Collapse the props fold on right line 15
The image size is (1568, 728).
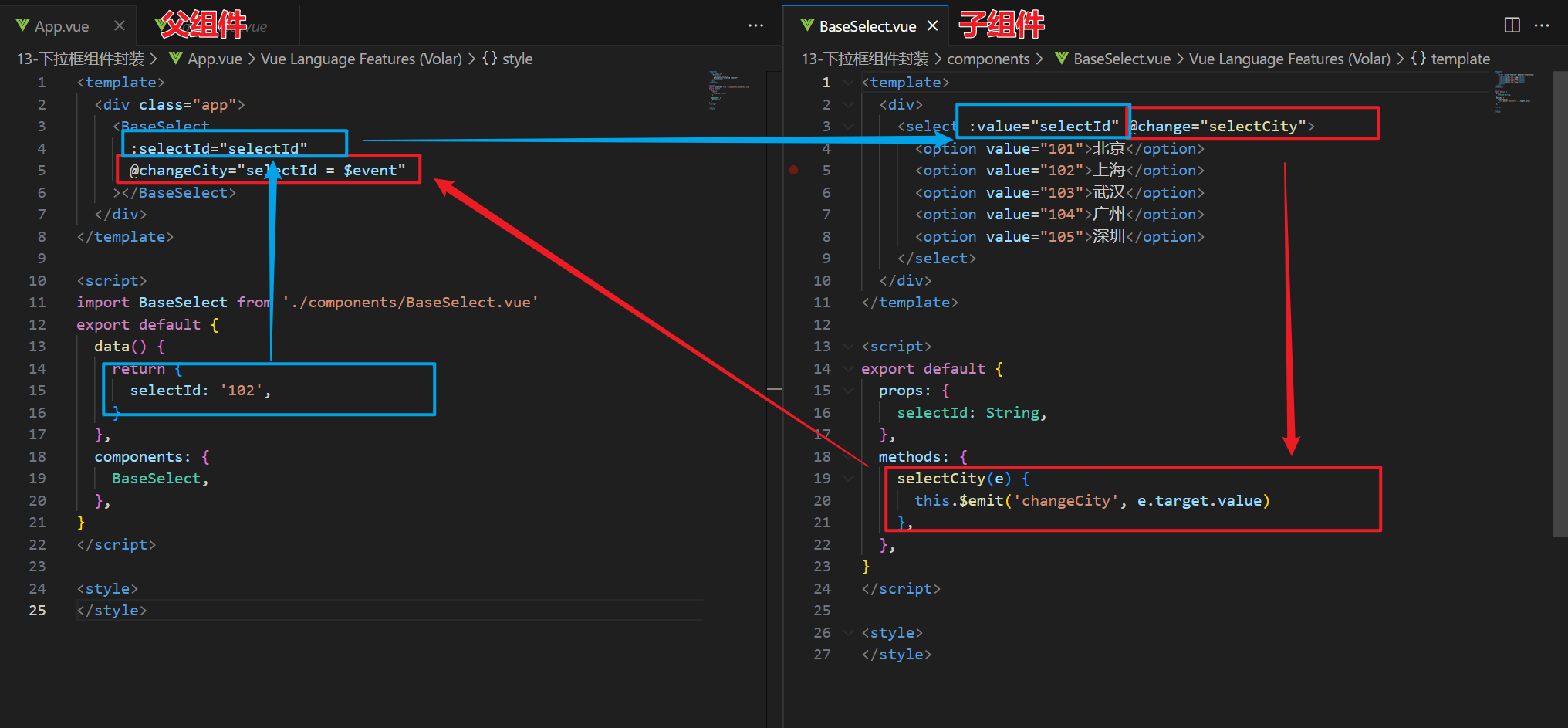[848, 390]
